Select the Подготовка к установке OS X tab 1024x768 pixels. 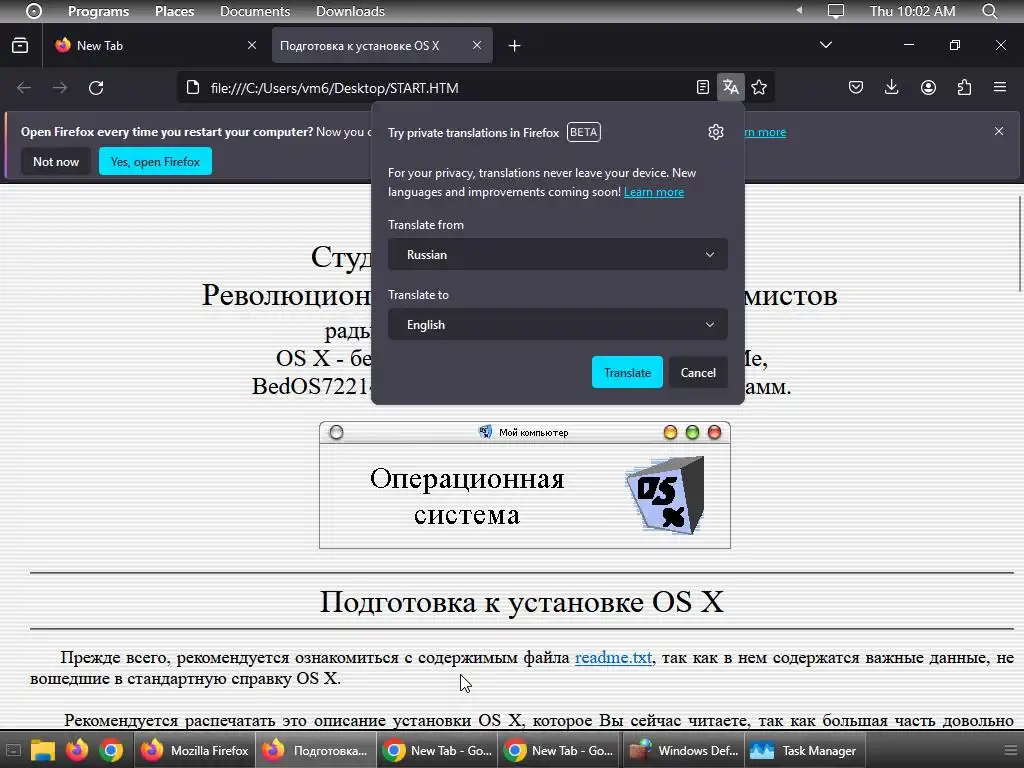[382, 45]
